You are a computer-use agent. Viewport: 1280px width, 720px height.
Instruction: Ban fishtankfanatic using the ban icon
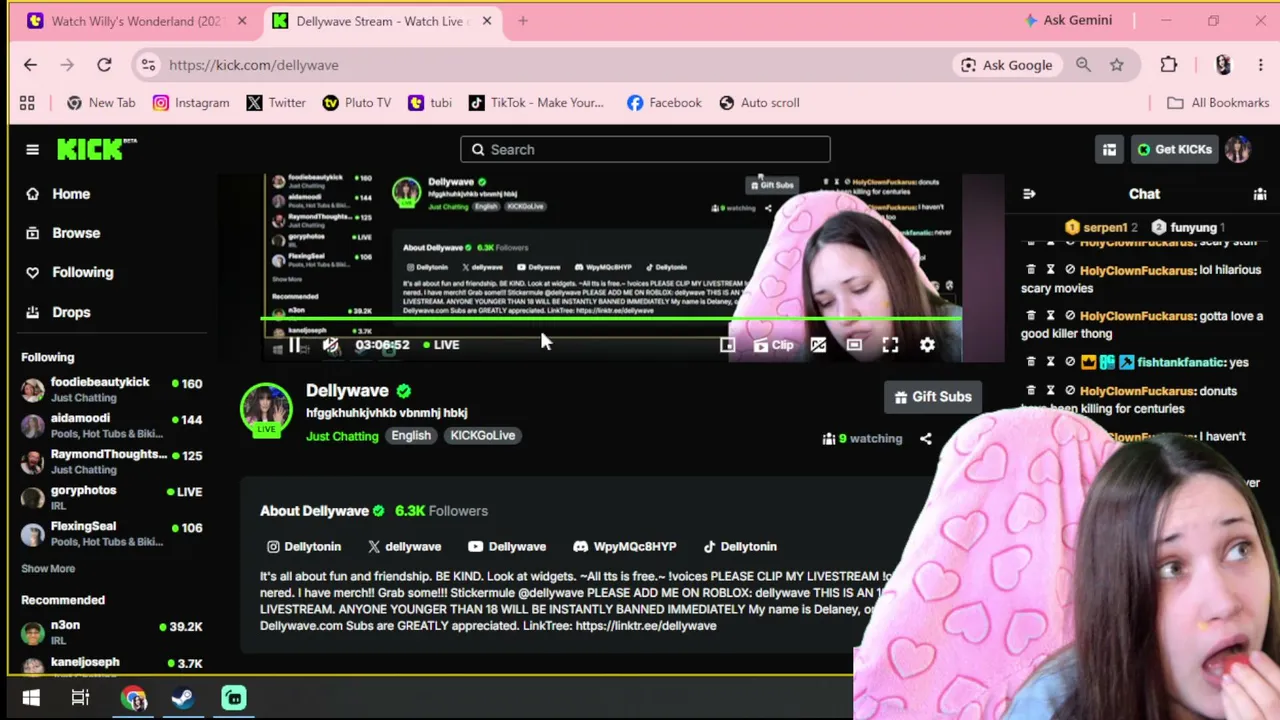[1070, 362]
